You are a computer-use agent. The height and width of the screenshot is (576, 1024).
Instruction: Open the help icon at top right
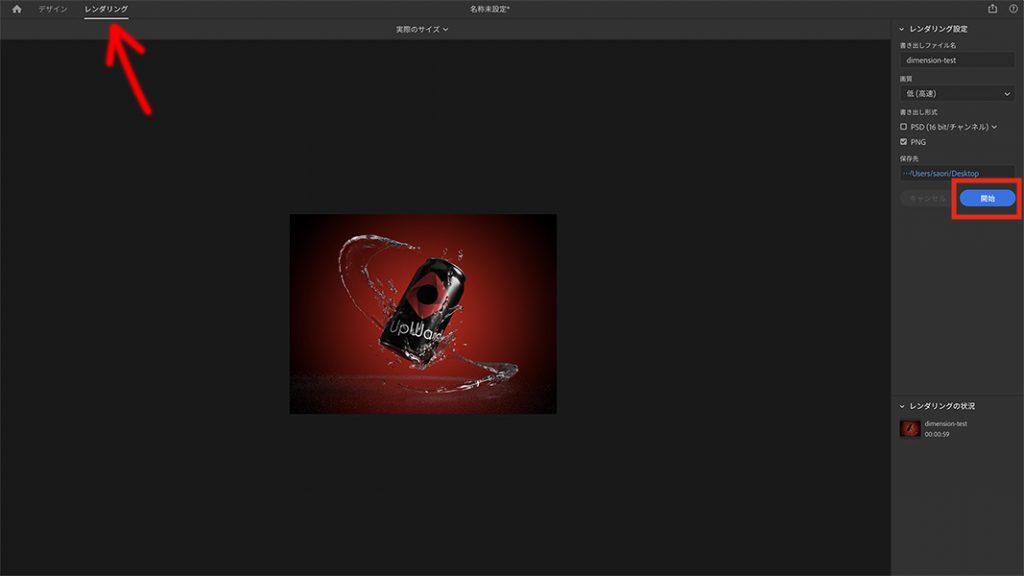point(1013,9)
